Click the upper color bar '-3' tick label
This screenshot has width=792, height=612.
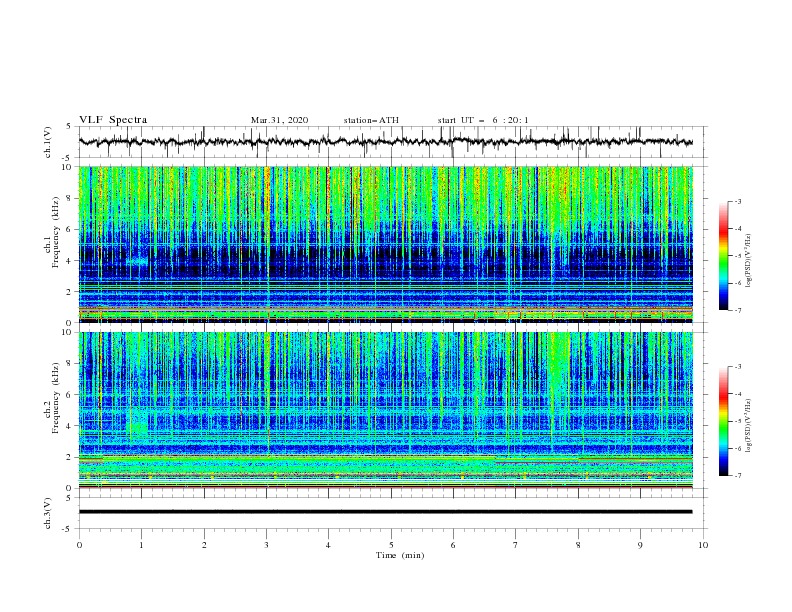click(x=737, y=201)
